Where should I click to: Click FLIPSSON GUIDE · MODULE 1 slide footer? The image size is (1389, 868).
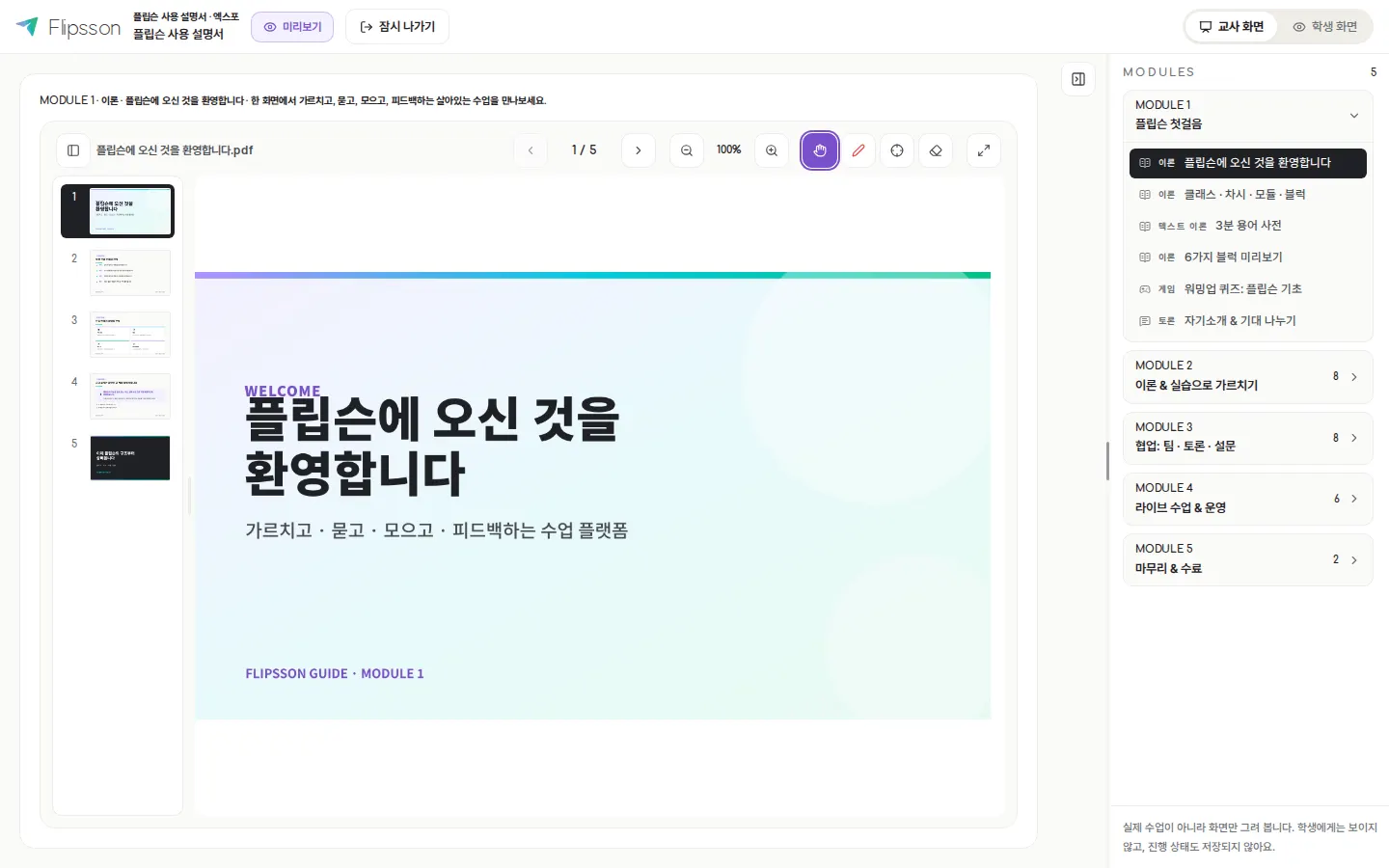point(335,674)
